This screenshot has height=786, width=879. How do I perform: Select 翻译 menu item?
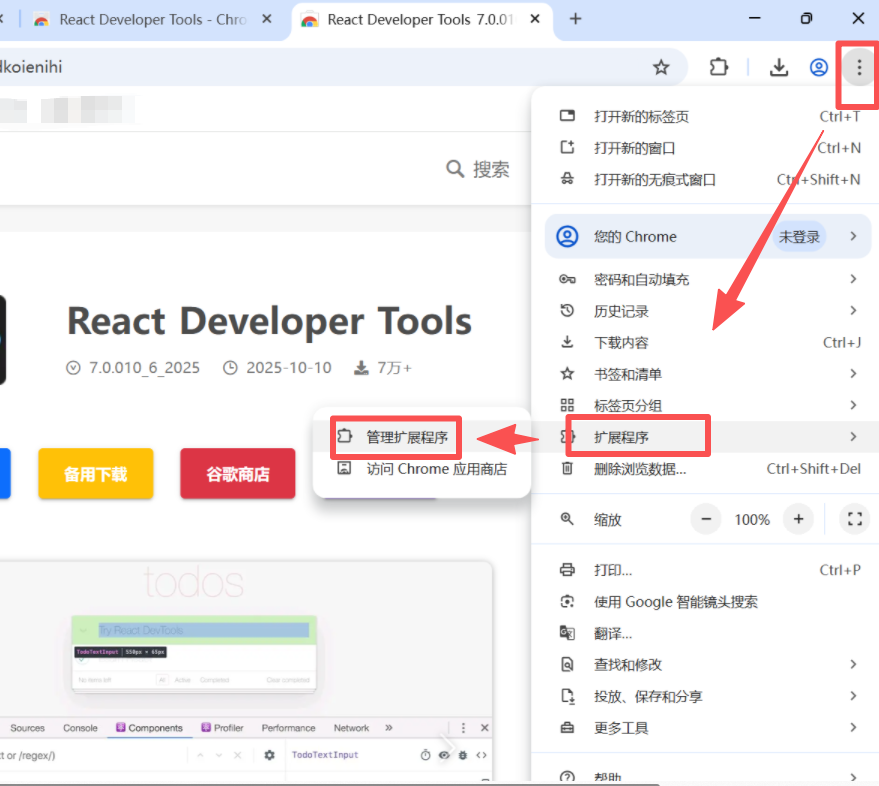pos(706,634)
